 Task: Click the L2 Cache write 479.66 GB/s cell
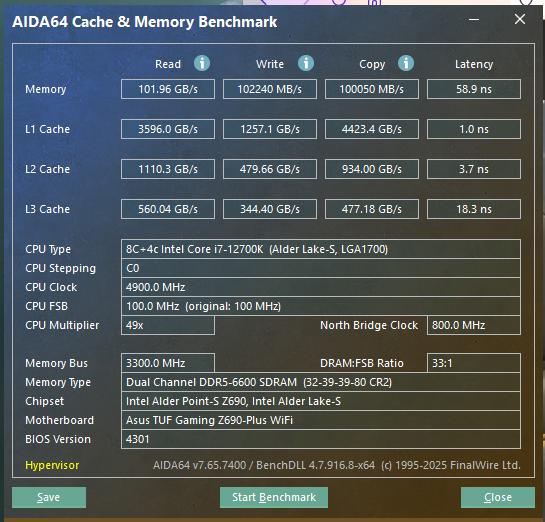[x=270, y=169]
